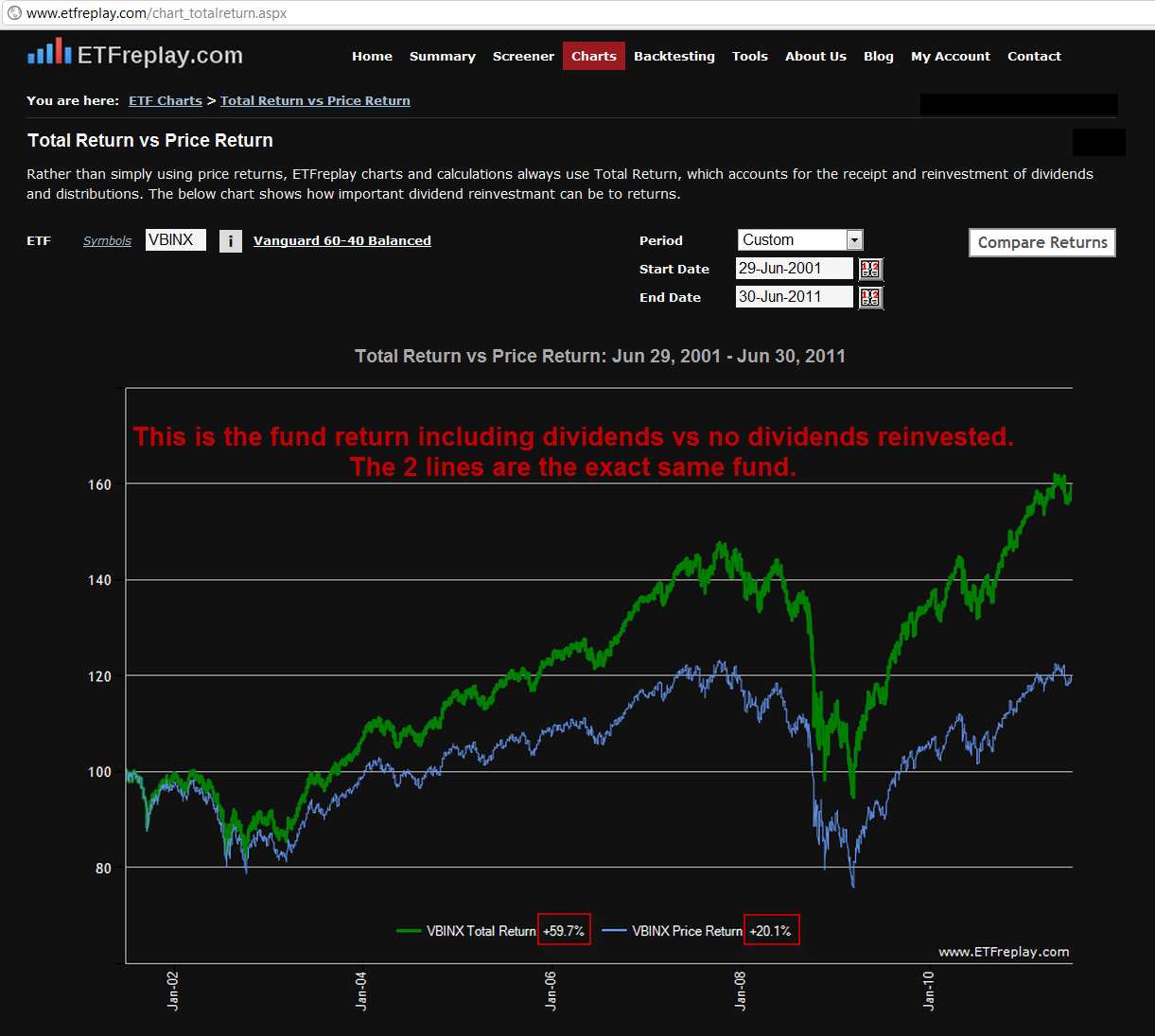
Task: Click the green VBINX Total Return legend swatch
Action: click(409, 931)
